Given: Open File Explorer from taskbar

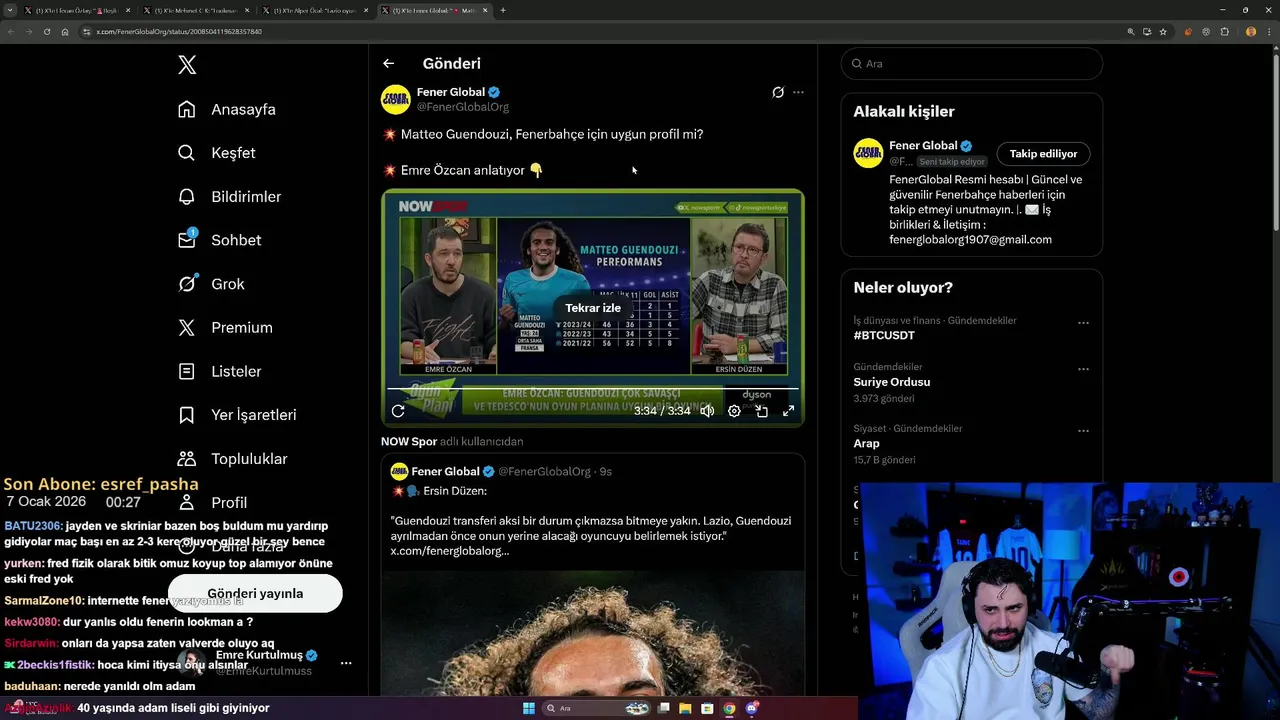Looking at the screenshot, I should point(685,708).
